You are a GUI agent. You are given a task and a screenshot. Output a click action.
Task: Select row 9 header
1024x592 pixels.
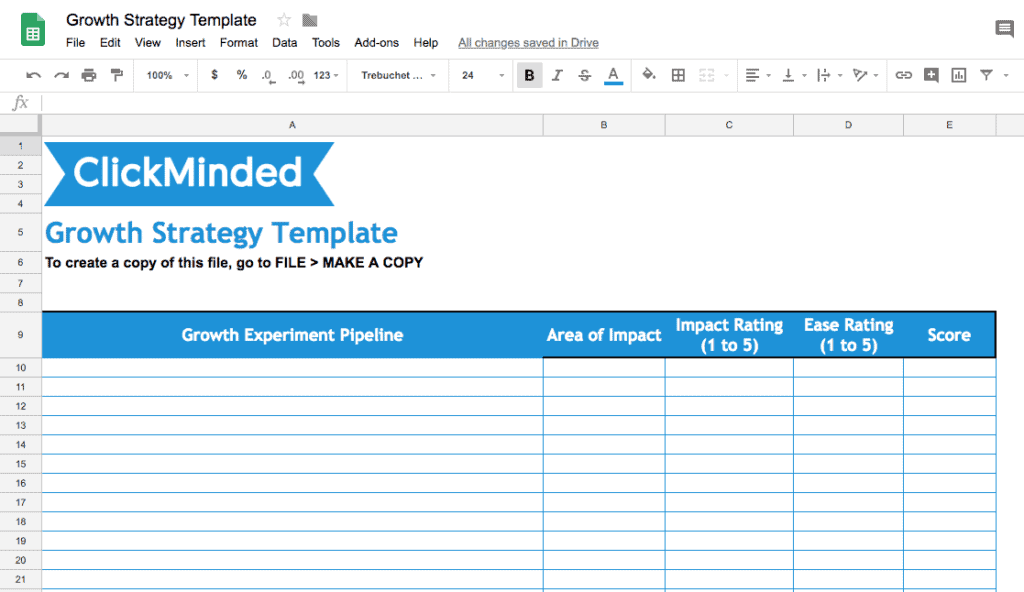pos(20,335)
